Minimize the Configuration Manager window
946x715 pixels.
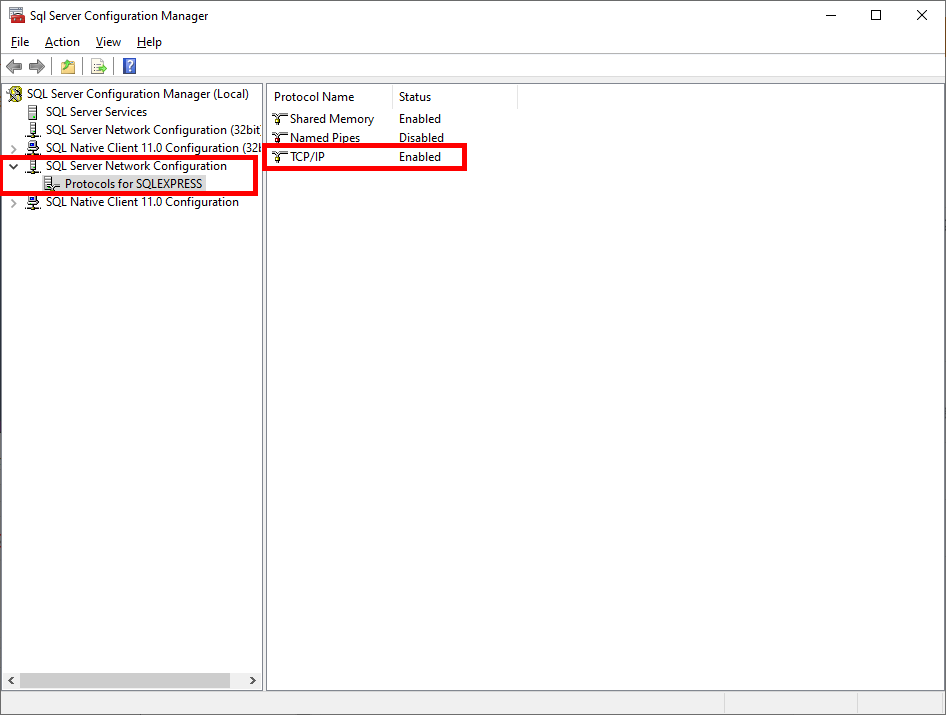(x=831, y=16)
